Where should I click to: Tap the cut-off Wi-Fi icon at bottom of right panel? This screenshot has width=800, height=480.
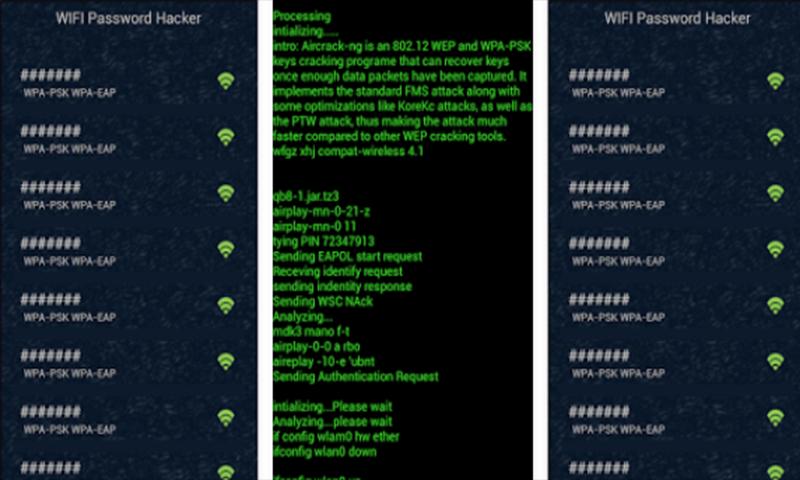point(775,472)
